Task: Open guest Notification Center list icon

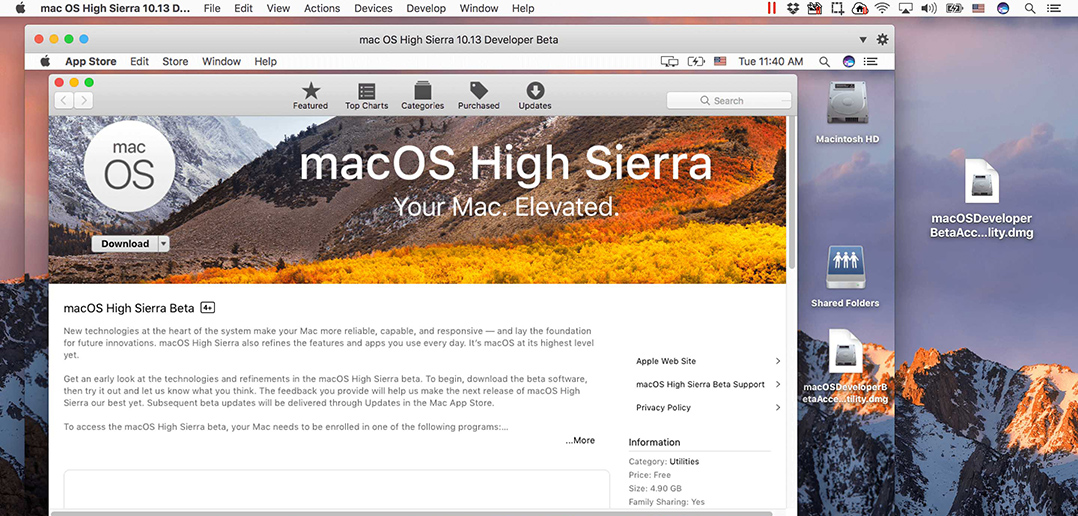Action: 870,61
